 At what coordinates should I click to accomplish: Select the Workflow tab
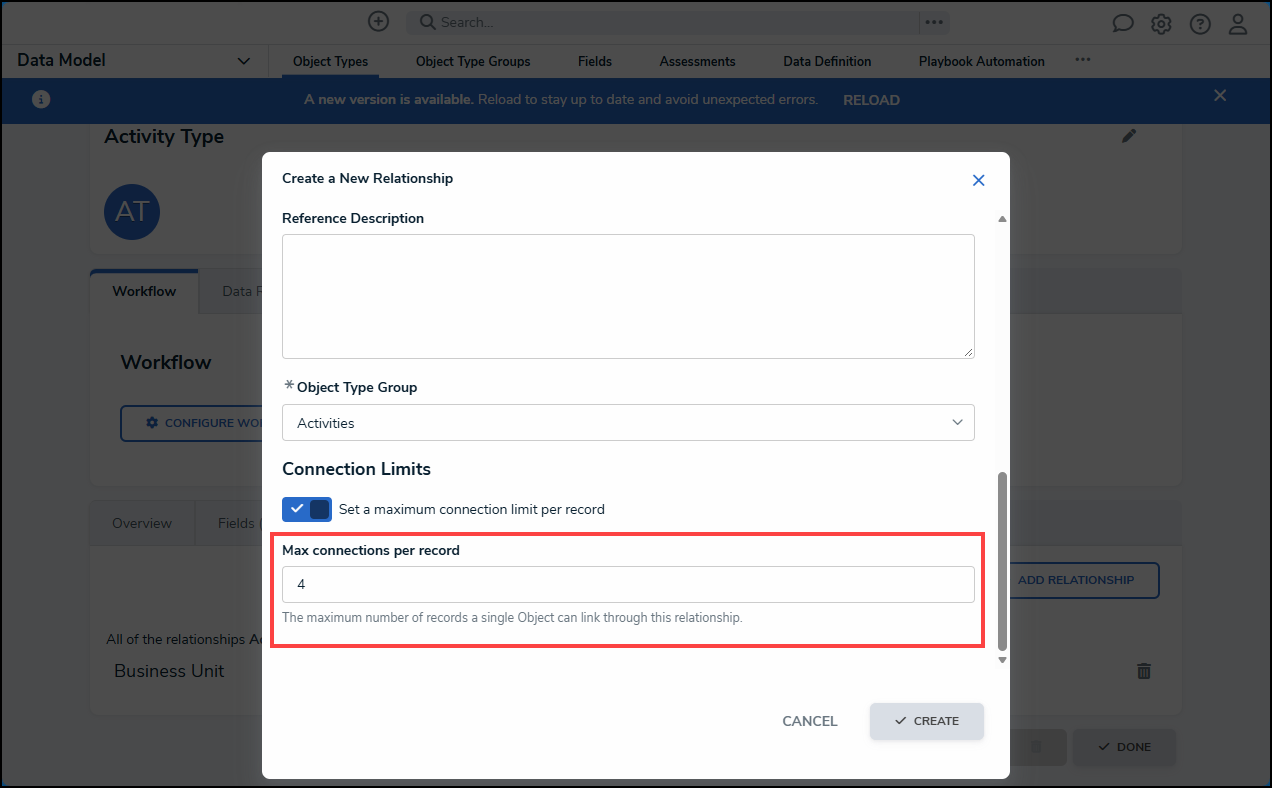pyautogui.click(x=144, y=291)
